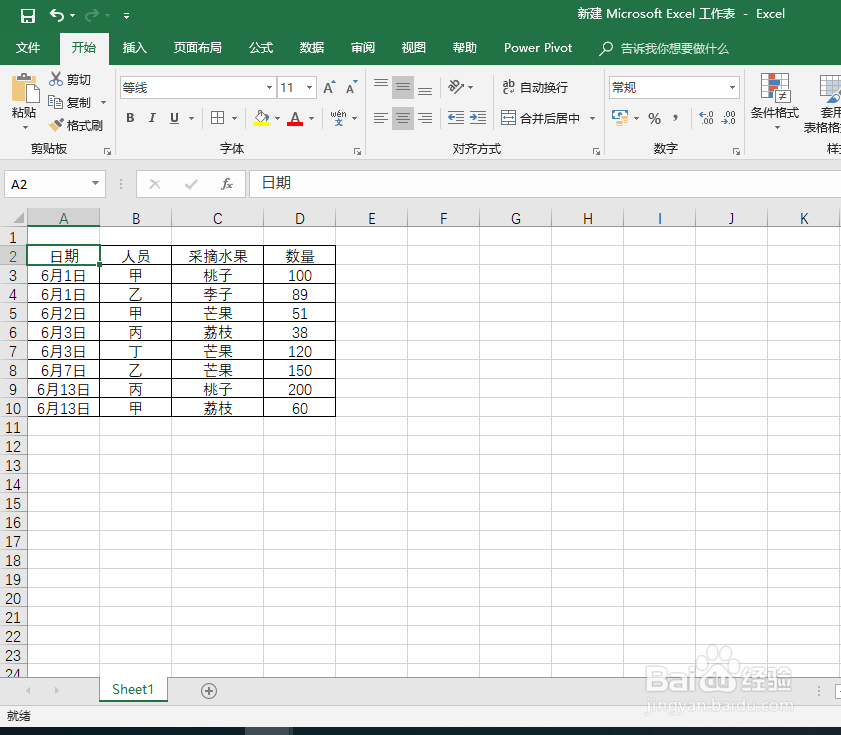Click red font color A

tap(295, 118)
